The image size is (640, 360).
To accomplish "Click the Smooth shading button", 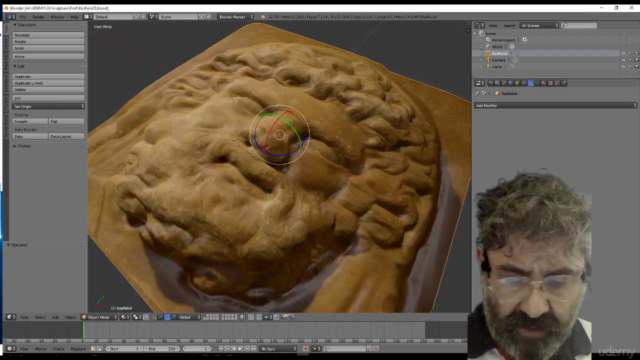I will click(30, 121).
